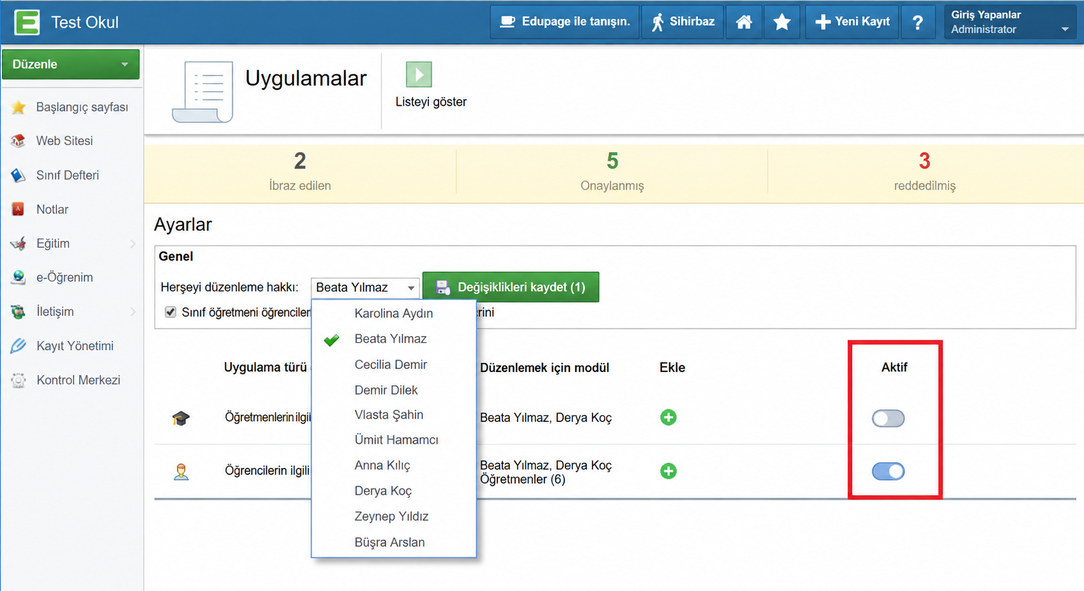Enable the Aktif toggle for Öğretmenlerin row
1084x591 pixels.
[x=888, y=418]
